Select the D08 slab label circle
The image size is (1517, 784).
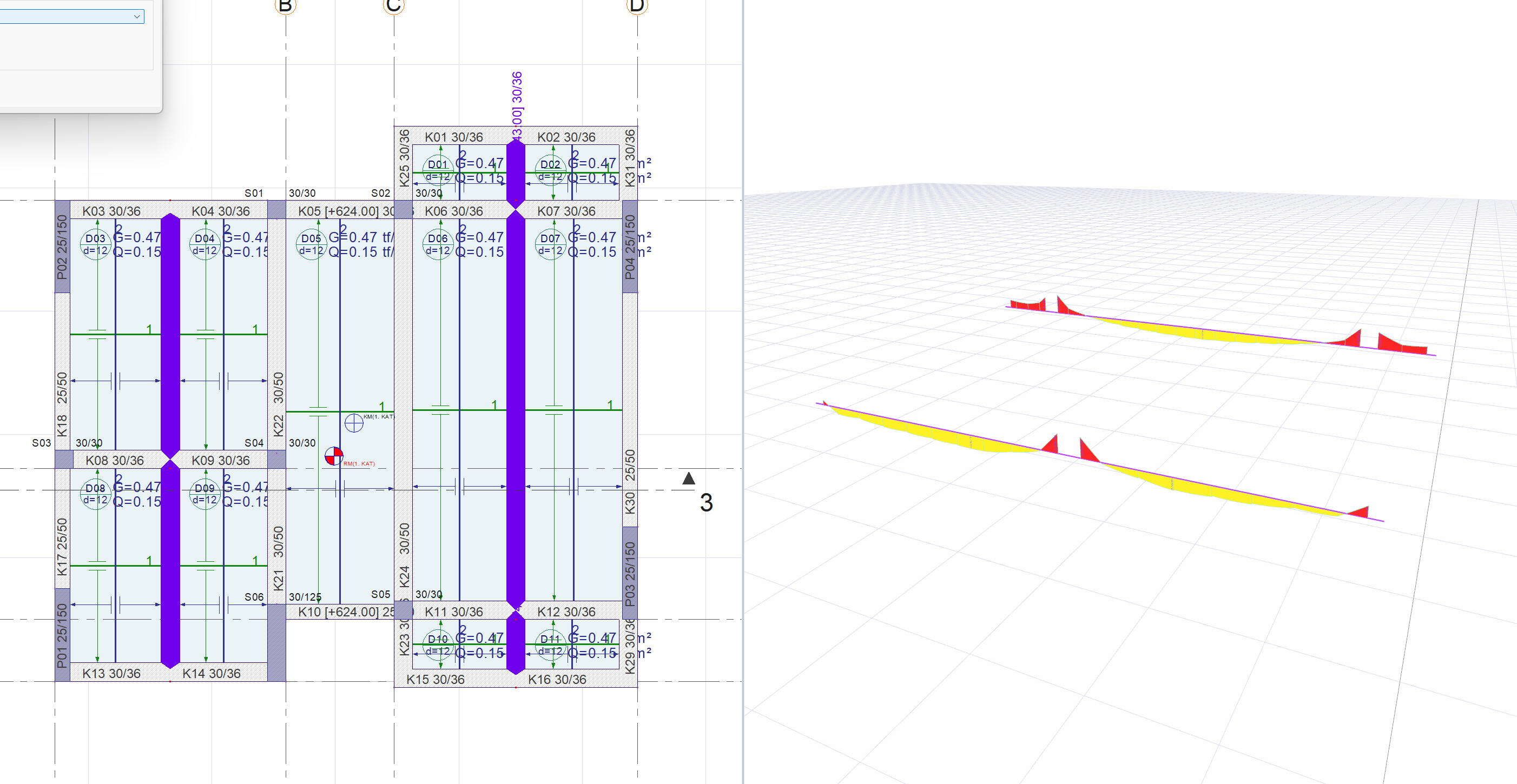95,493
